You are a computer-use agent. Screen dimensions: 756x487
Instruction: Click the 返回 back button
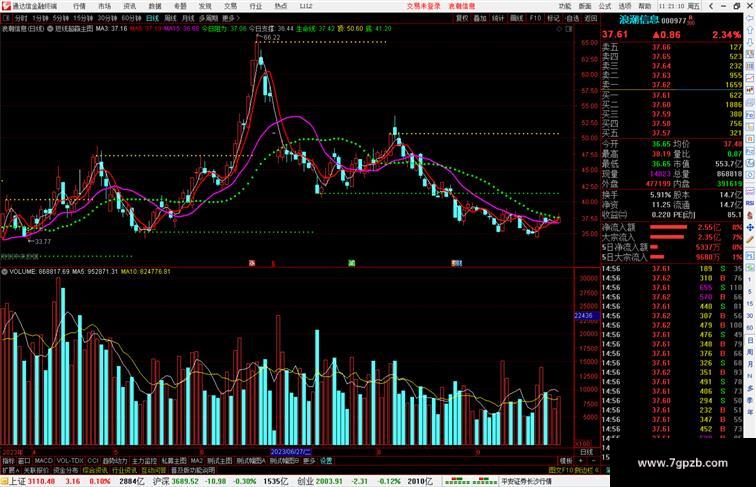(x=591, y=18)
